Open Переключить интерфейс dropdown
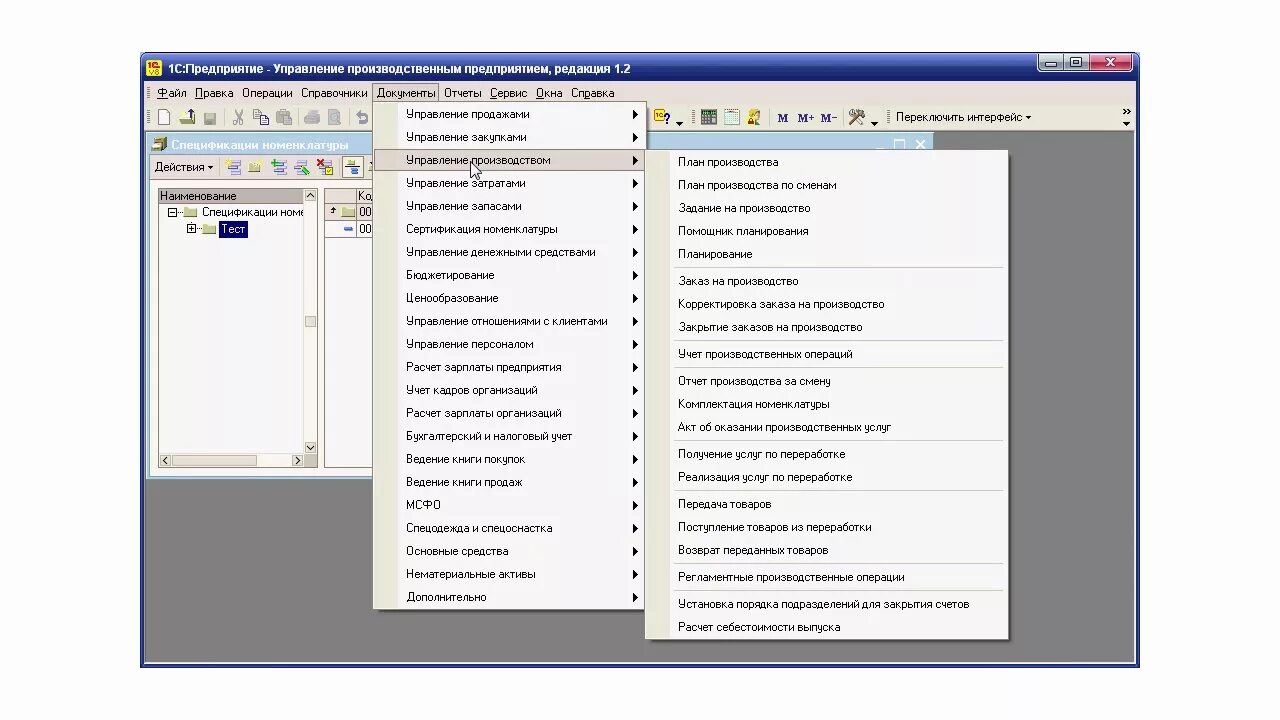This screenshot has width=1280, height=720. tap(963, 117)
